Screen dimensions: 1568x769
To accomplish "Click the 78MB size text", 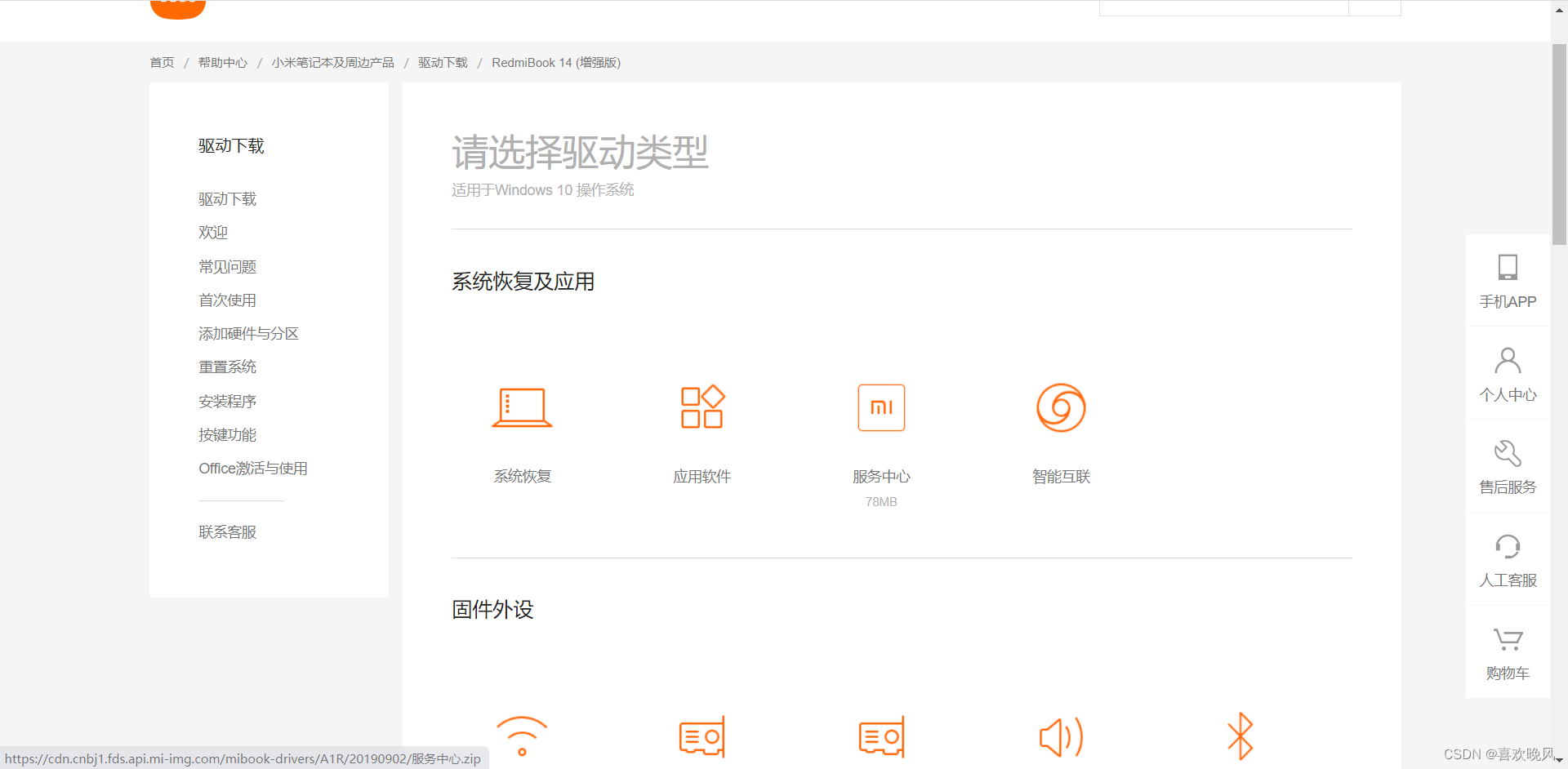I will click(881, 502).
